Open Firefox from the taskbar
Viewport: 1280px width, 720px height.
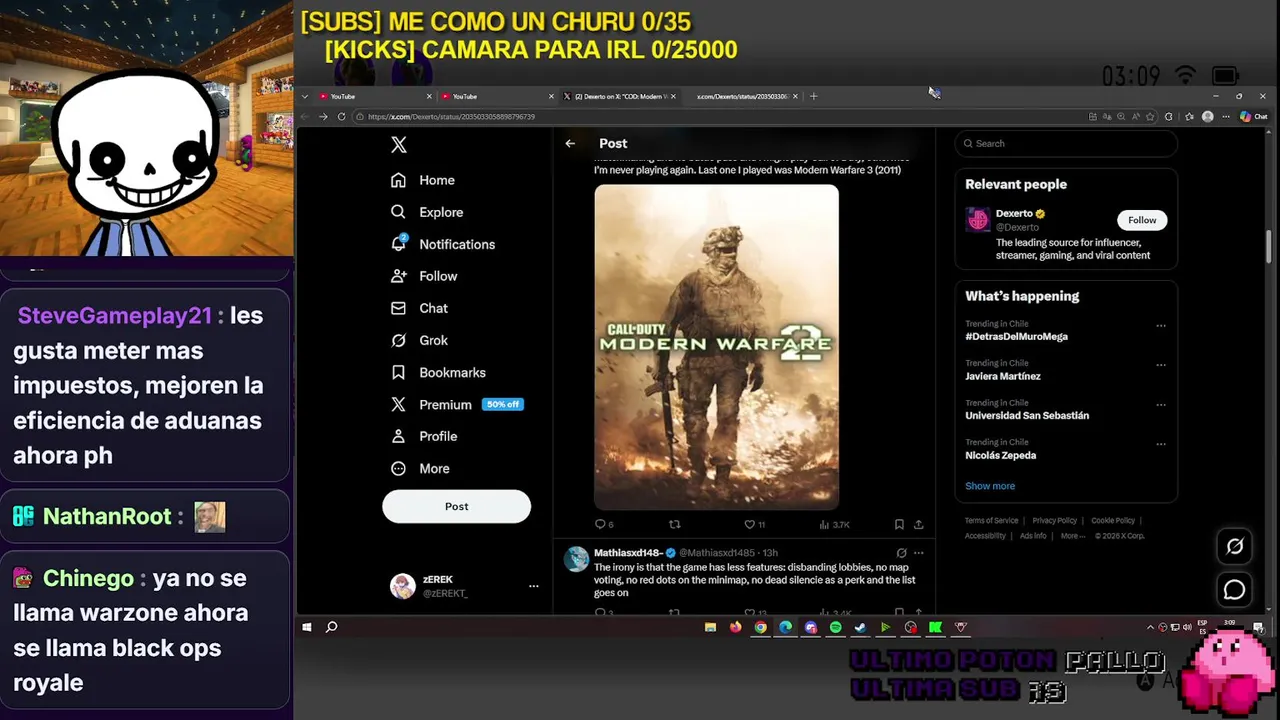click(735, 627)
